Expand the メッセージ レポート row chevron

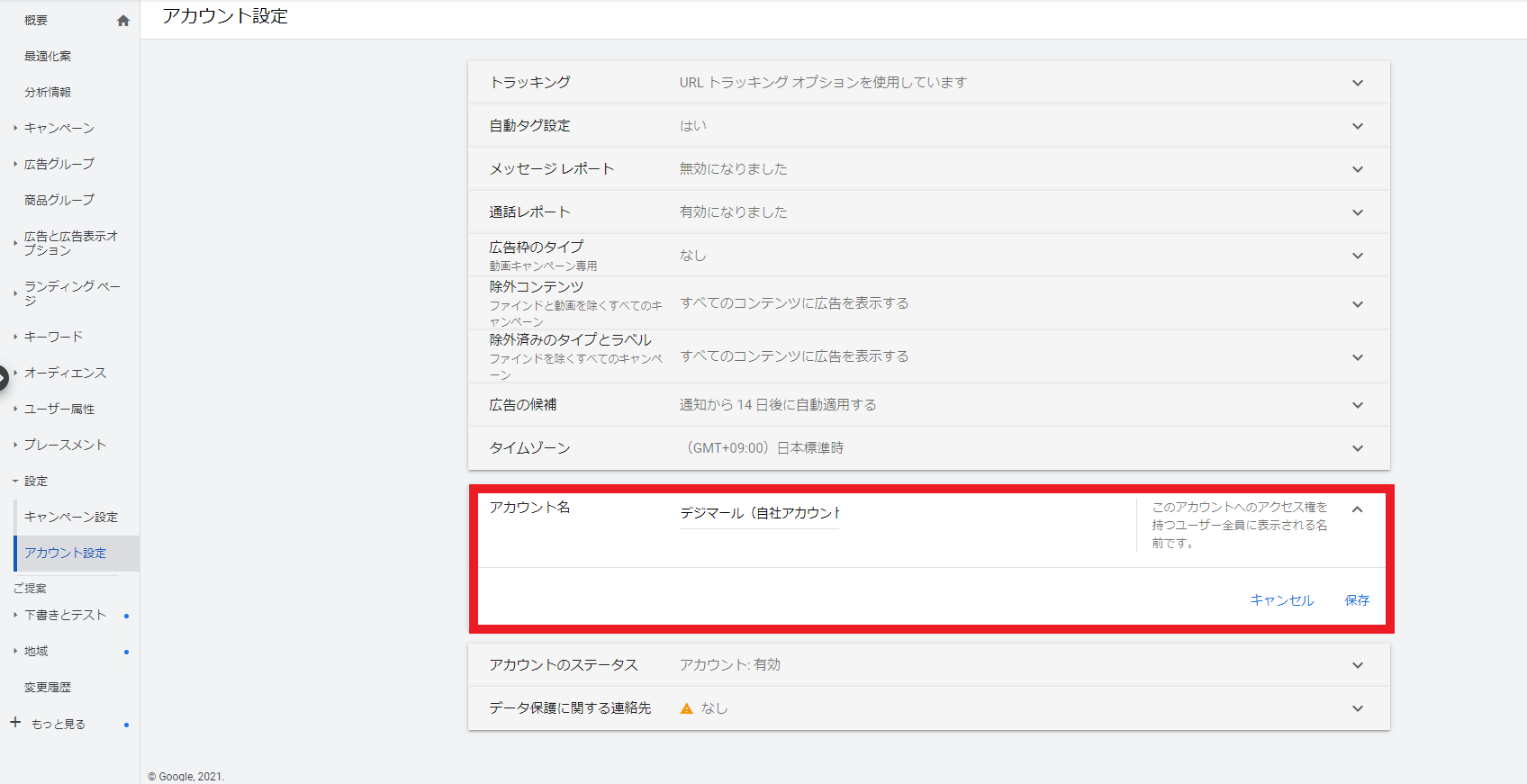[1358, 169]
